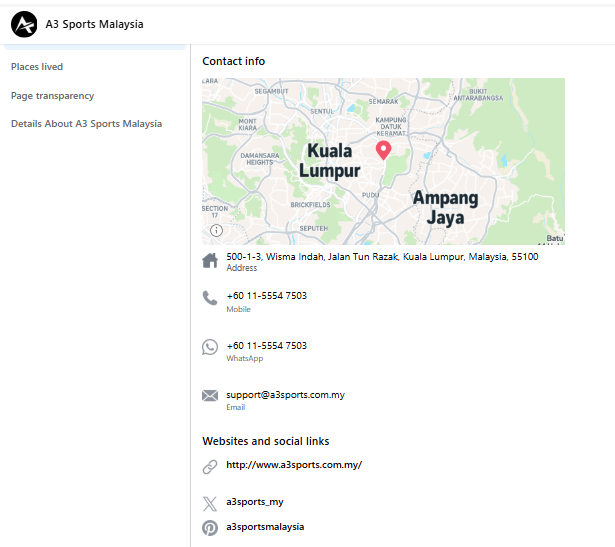Image resolution: width=615 pixels, height=547 pixels.
Task: Select Page transparency in the sidebar
Action: tap(52, 96)
